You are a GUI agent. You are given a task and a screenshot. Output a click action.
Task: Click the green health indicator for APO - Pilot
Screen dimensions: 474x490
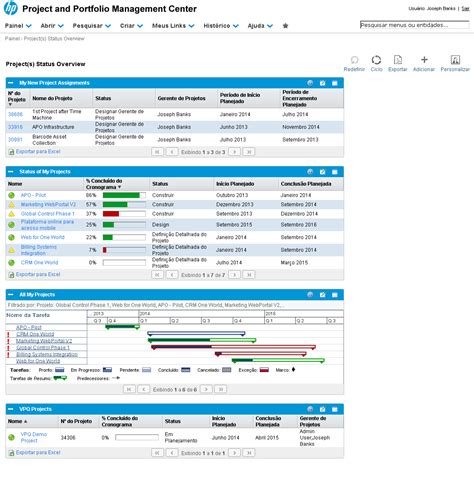(x=11, y=195)
